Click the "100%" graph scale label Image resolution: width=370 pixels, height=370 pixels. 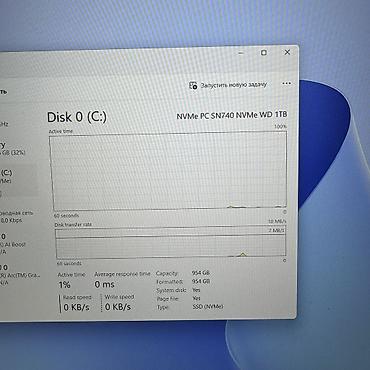pos(280,127)
